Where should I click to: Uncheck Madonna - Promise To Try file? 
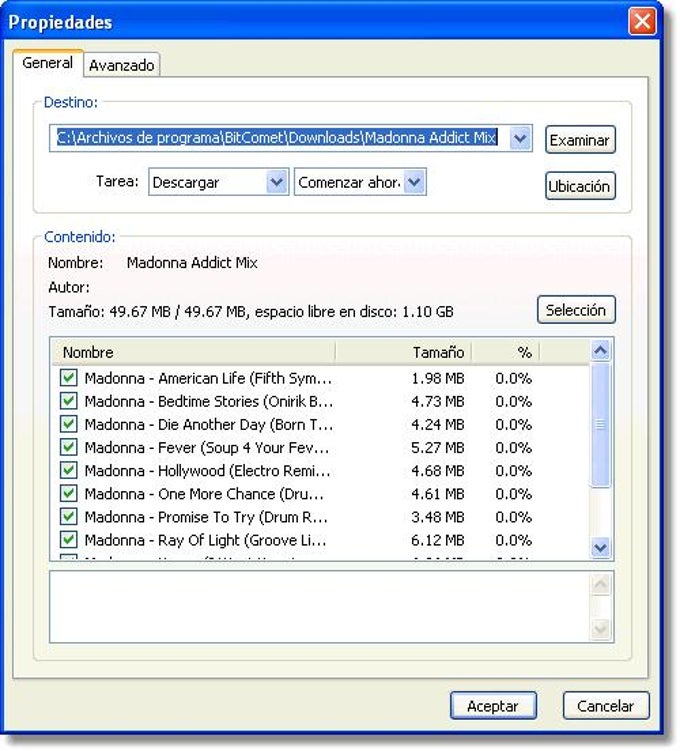(x=68, y=516)
